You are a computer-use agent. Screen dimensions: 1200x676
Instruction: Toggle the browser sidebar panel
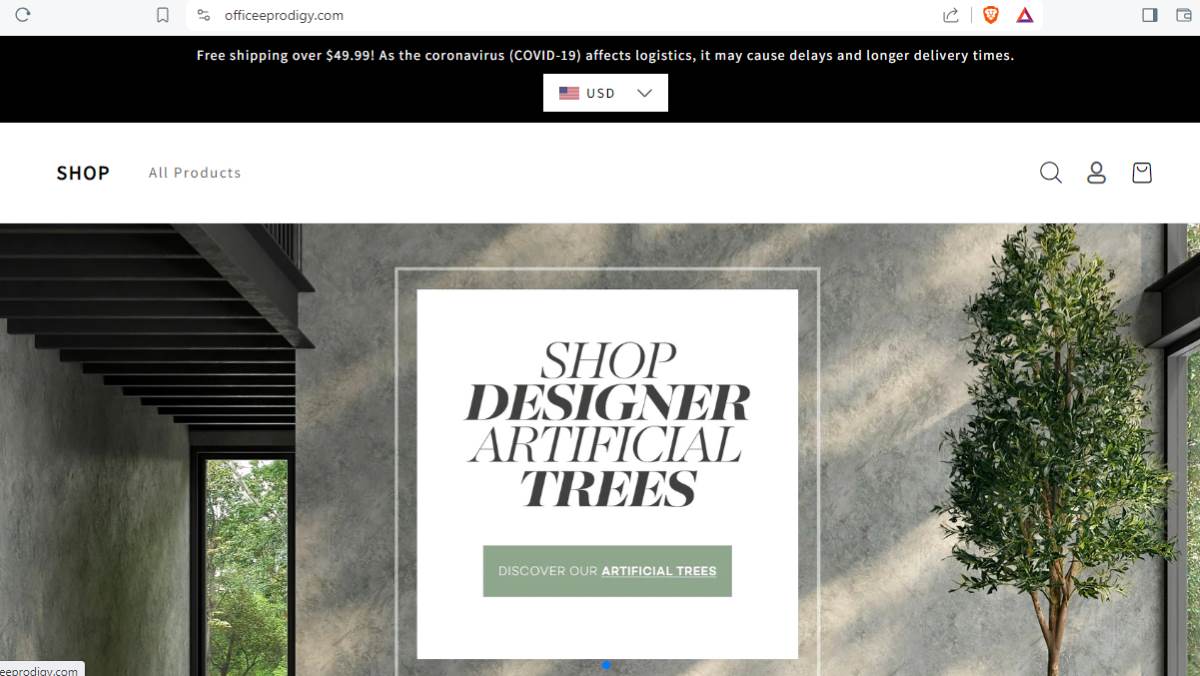coord(1150,15)
